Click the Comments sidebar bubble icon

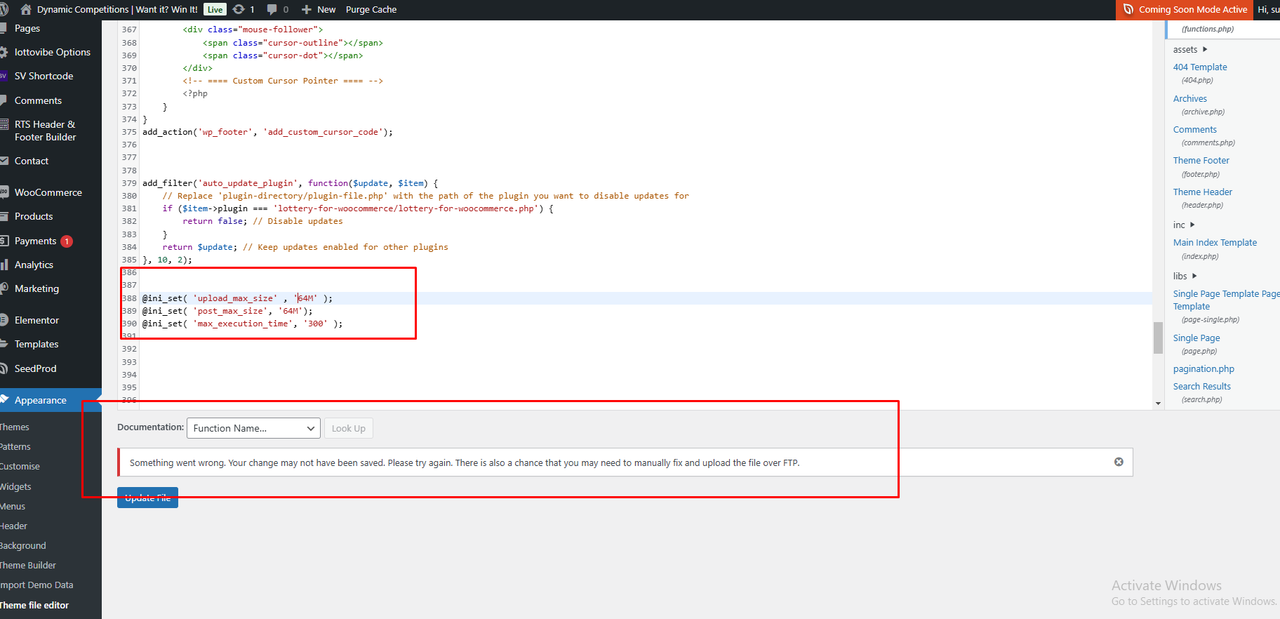tap(3, 100)
